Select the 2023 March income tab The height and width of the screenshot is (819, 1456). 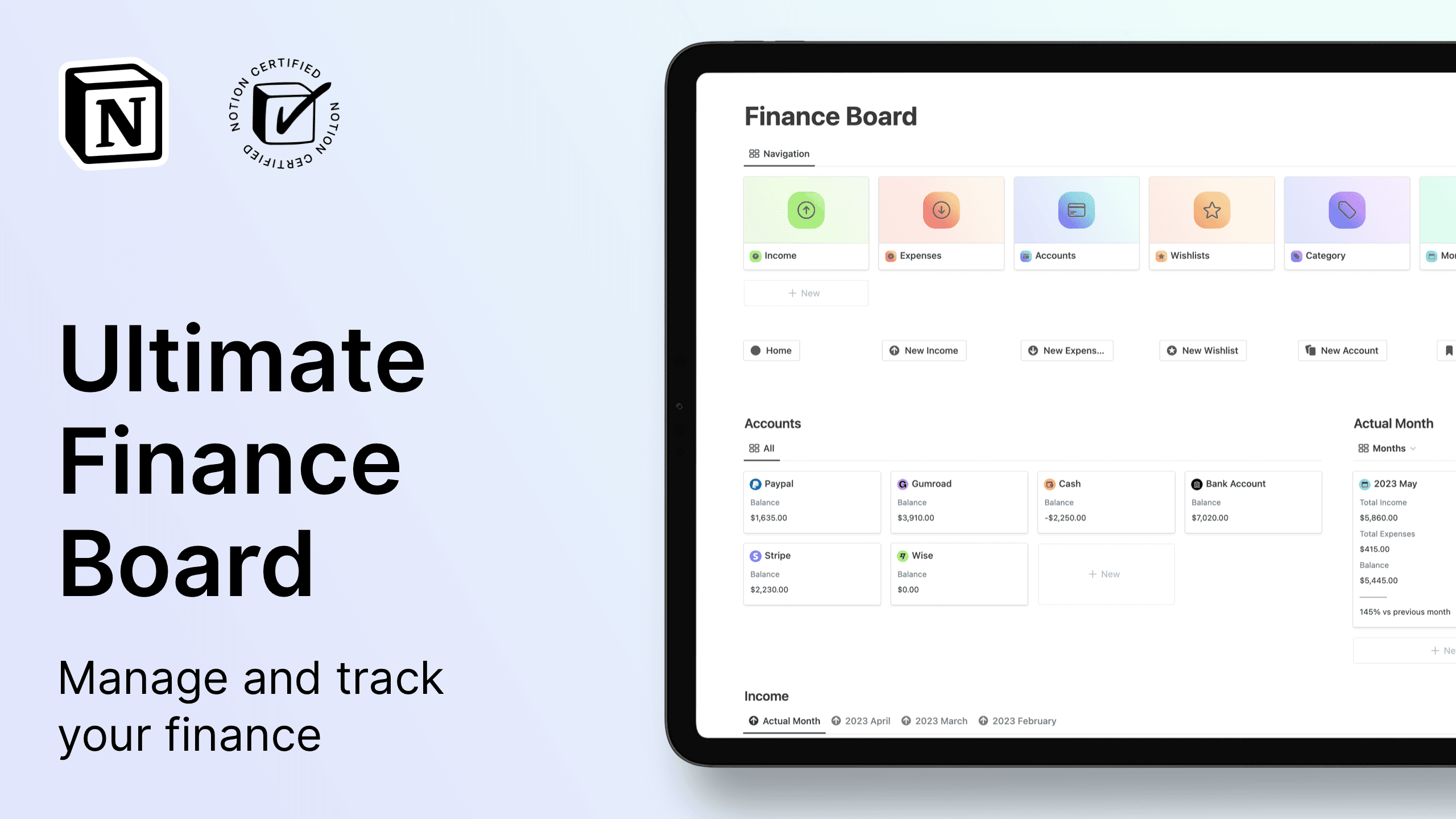click(940, 720)
